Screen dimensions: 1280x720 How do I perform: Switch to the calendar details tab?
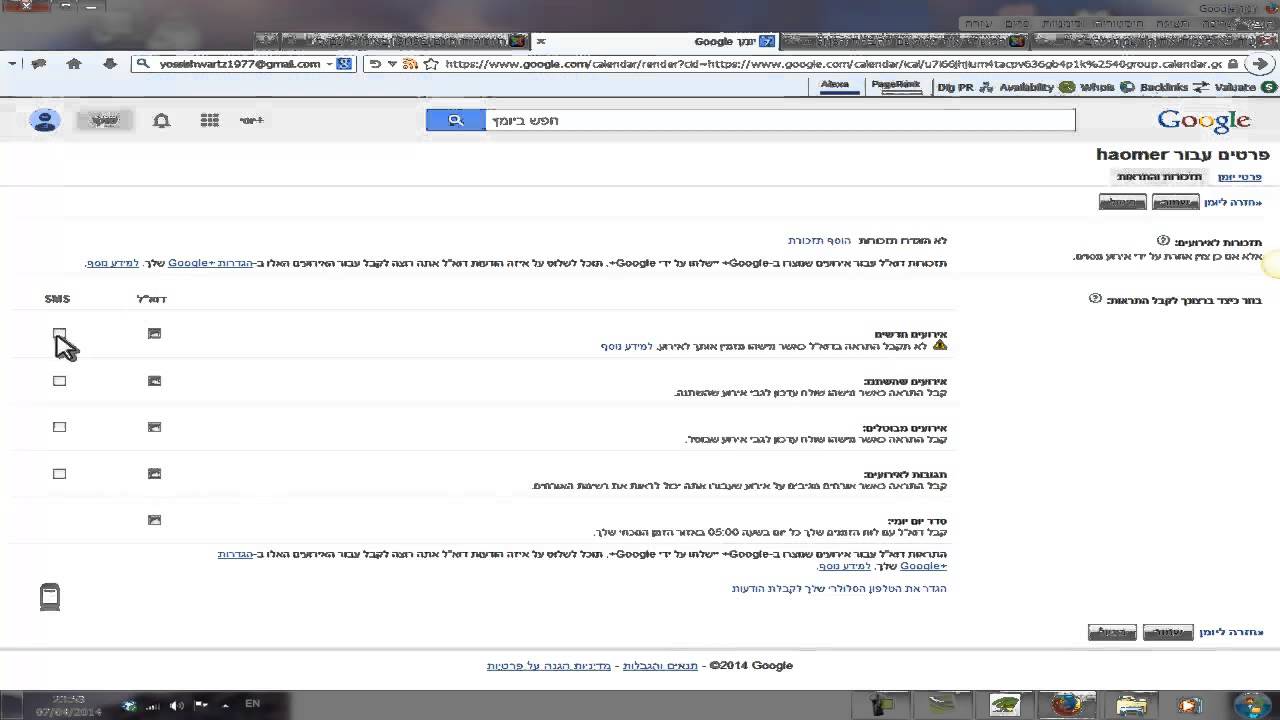[1239, 177]
